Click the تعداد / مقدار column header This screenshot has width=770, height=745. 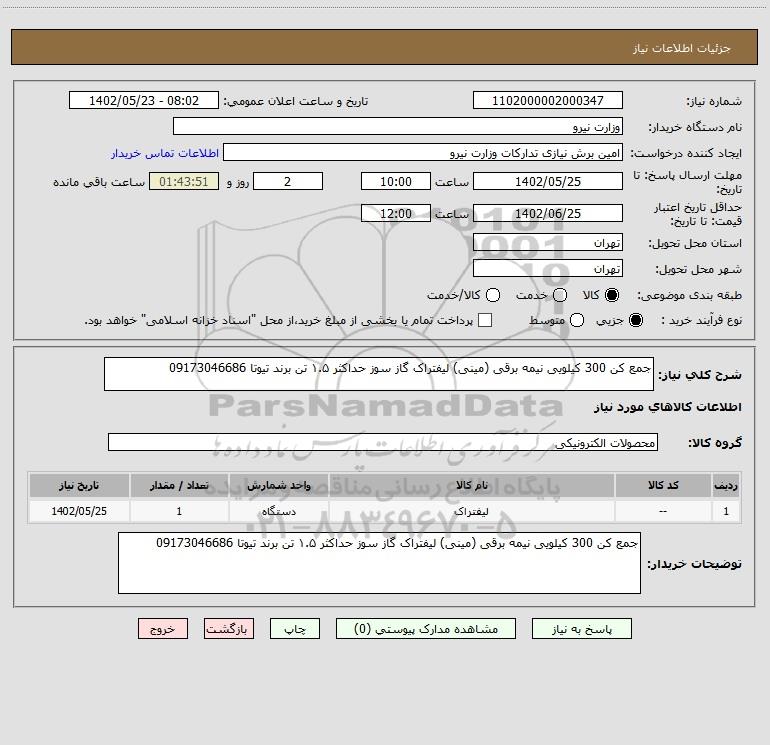pyautogui.click(x=179, y=485)
